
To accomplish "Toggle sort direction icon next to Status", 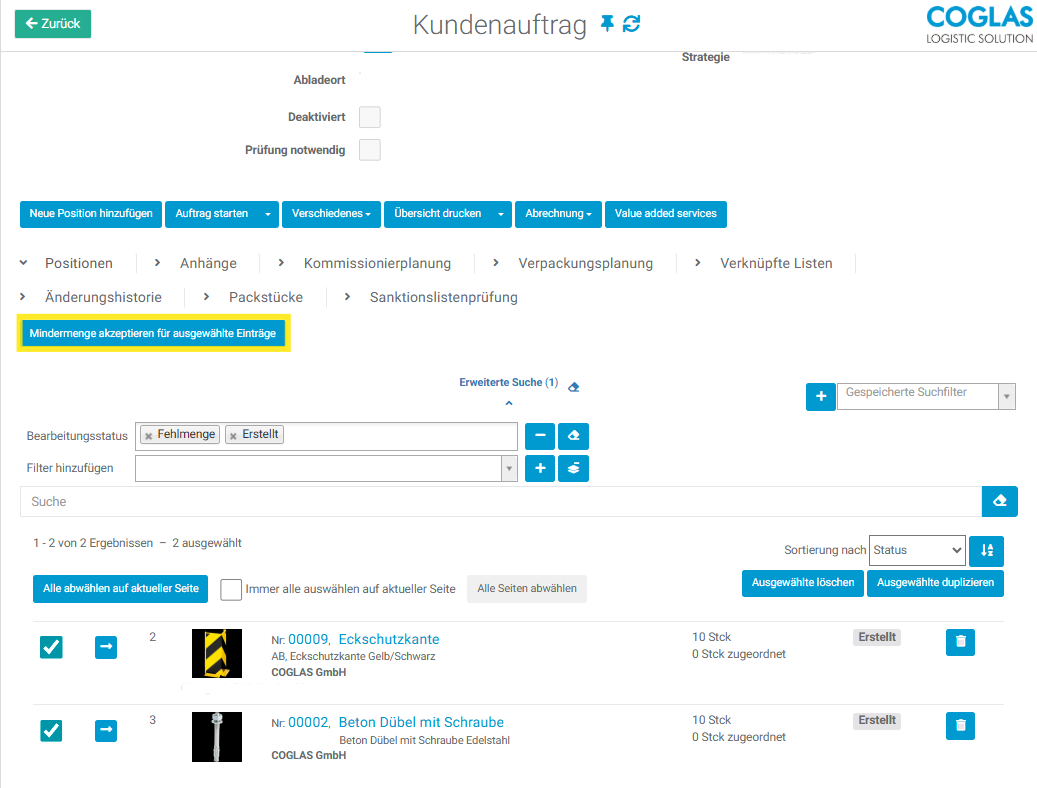I will pos(987,550).
